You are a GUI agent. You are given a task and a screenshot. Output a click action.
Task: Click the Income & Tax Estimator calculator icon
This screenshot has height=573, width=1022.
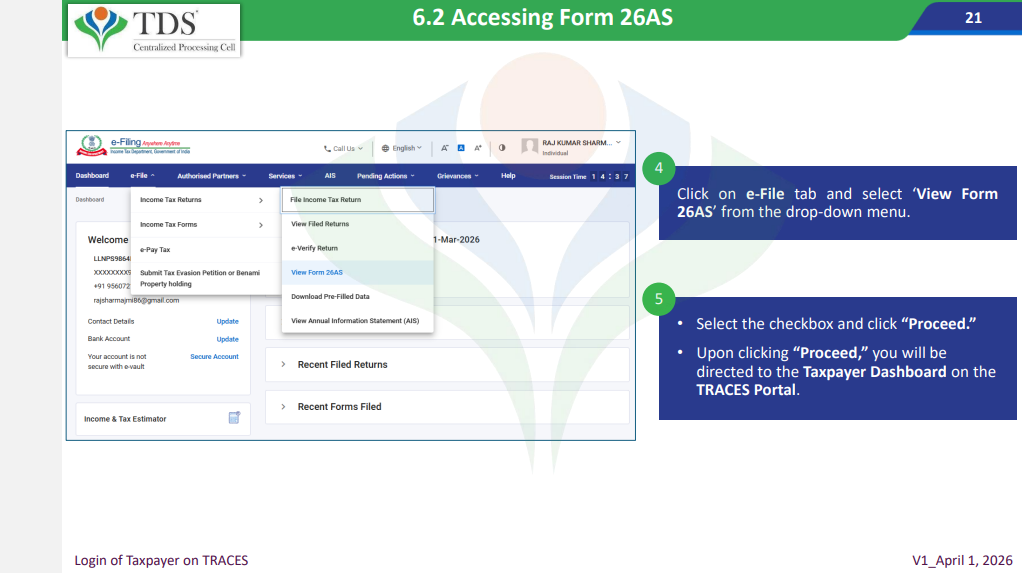point(234,418)
